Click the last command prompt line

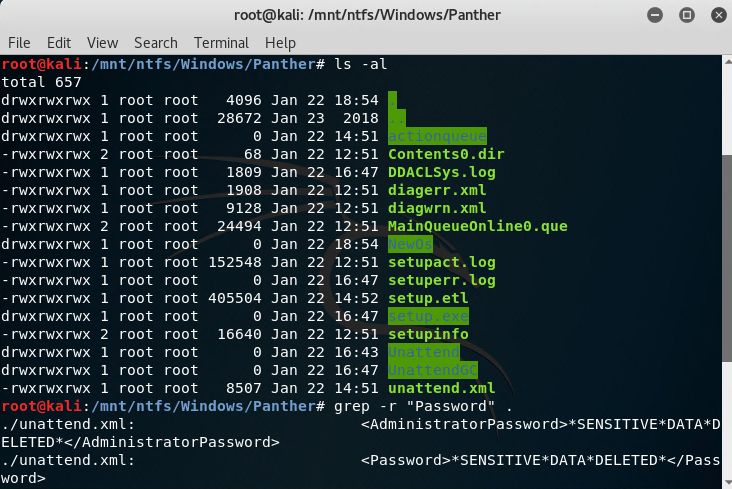coord(160,406)
